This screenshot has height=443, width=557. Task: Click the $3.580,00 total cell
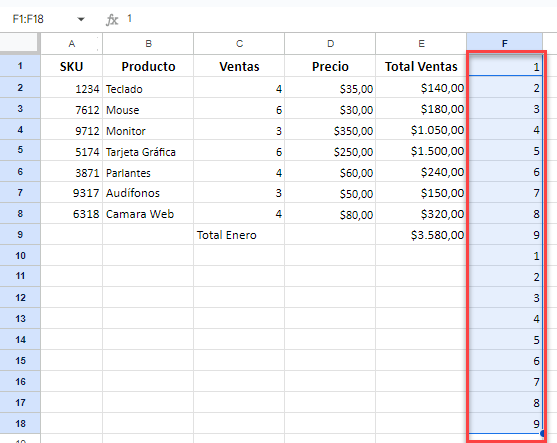[421, 234]
